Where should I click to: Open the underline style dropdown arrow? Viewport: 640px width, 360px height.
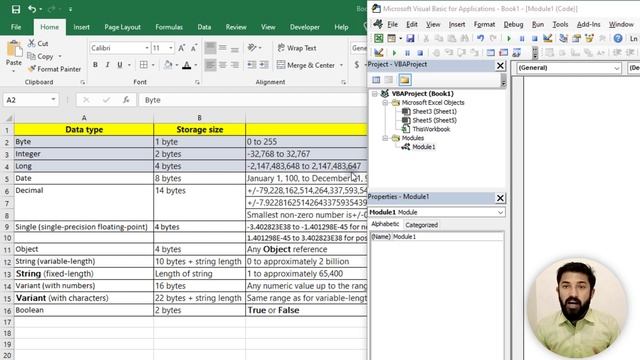click(x=129, y=65)
